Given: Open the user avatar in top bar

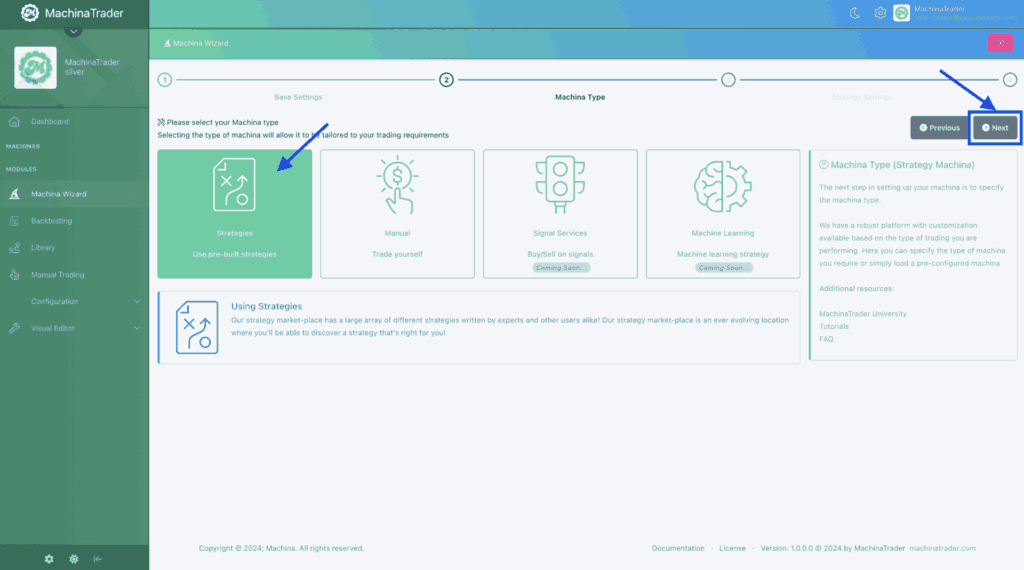Looking at the screenshot, I should tap(901, 13).
